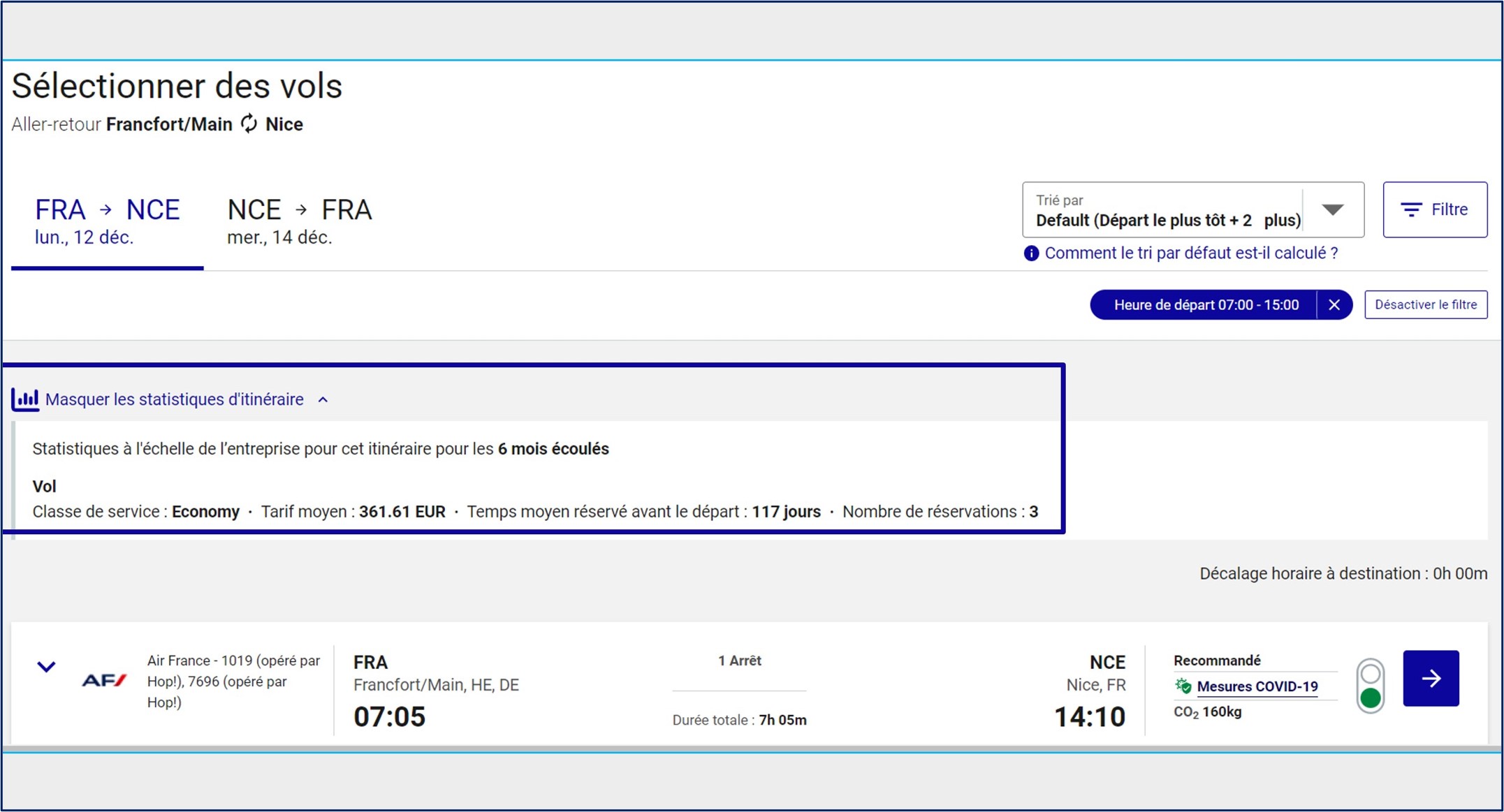Screen dimensions: 1504x812
Task: Click the Air France airline logo
Action: (x=104, y=680)
